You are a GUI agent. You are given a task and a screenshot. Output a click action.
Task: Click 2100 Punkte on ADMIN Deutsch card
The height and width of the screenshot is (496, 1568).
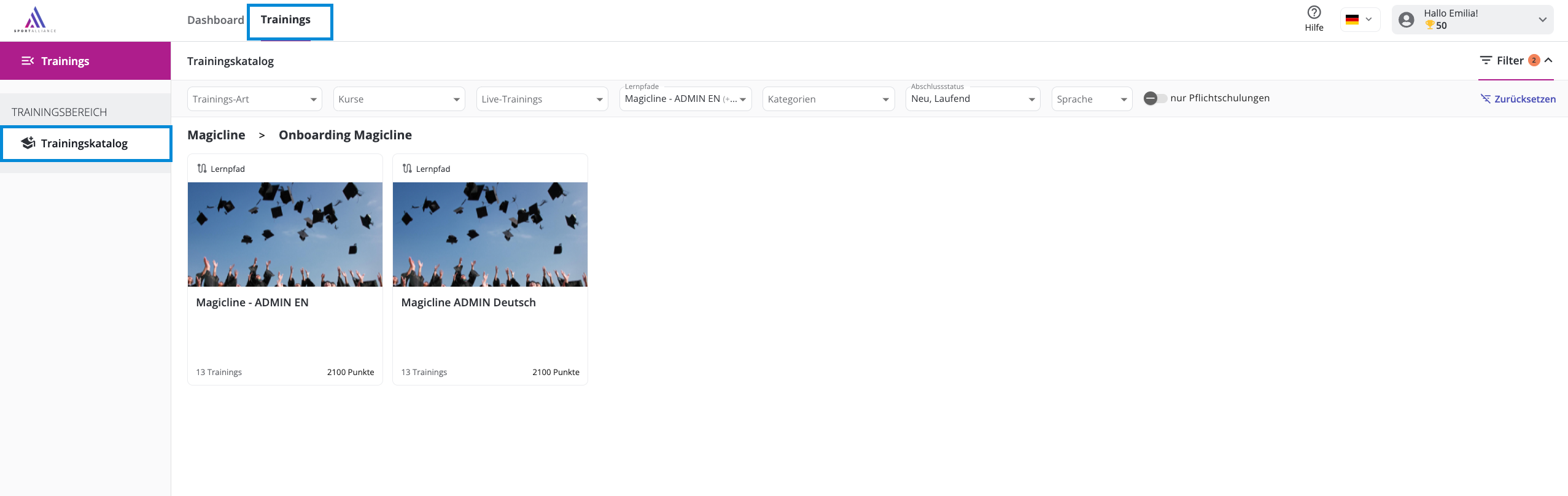click(556, 372)
